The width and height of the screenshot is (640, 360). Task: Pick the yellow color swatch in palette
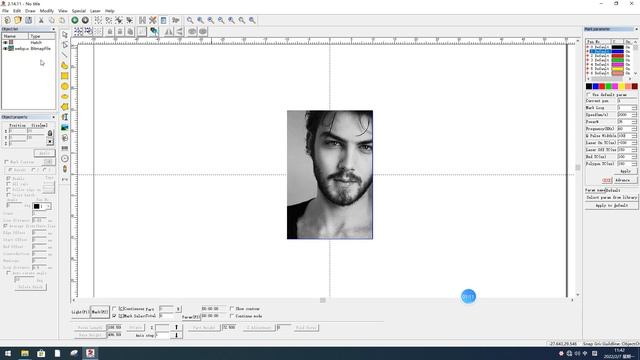tap(622, 86)
